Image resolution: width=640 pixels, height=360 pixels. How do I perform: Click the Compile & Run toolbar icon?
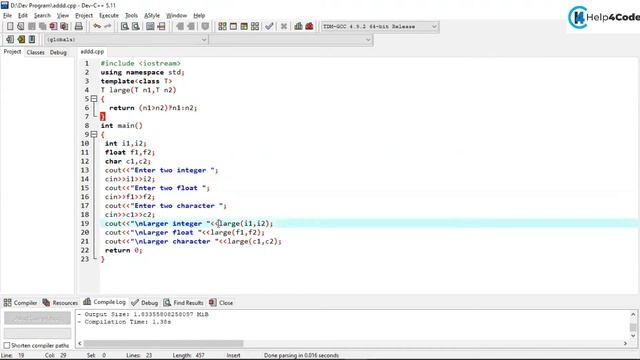[x=244, y=27]
